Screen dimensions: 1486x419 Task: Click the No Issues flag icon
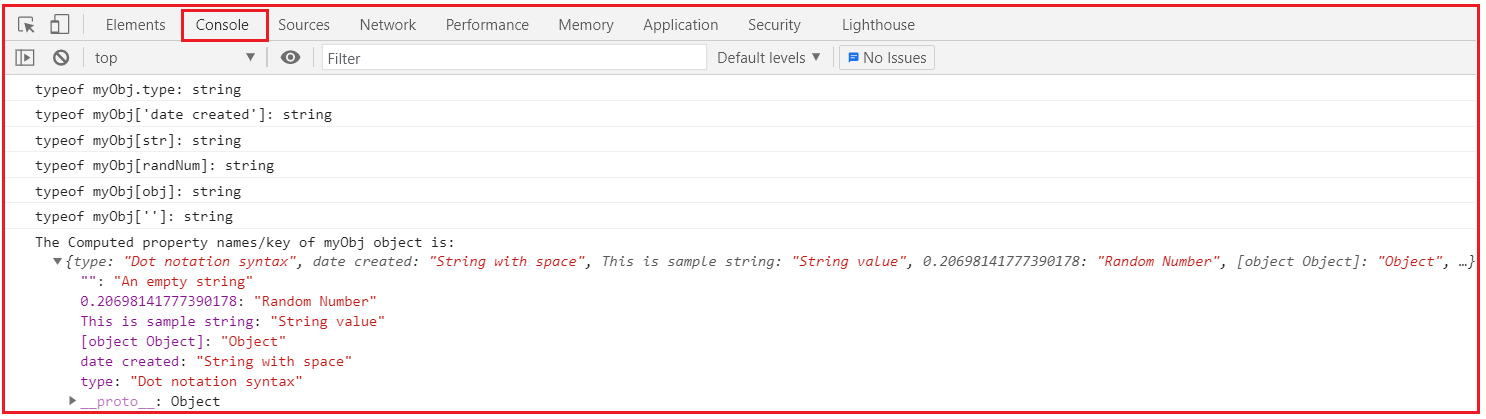coord(853,58)
